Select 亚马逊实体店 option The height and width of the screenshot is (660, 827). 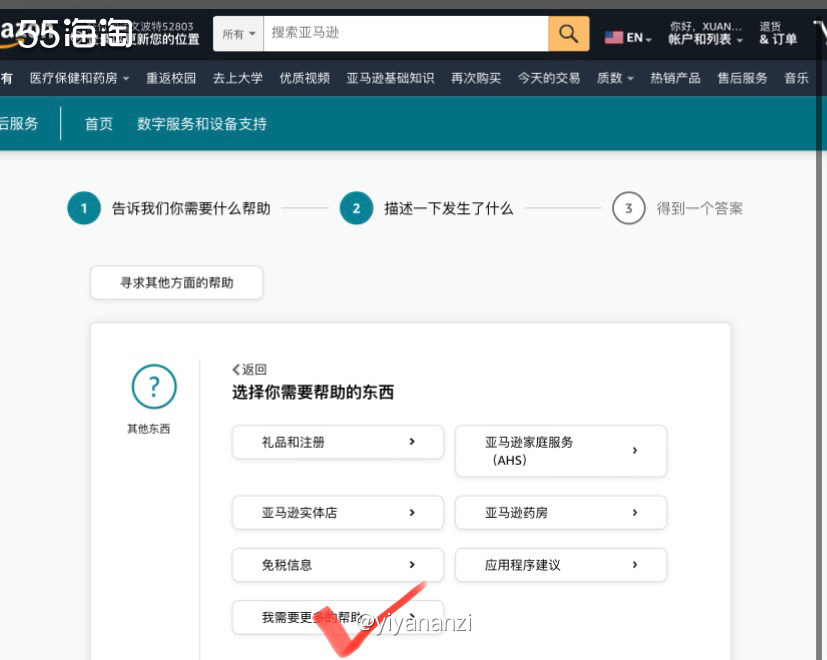click(338, 512)
